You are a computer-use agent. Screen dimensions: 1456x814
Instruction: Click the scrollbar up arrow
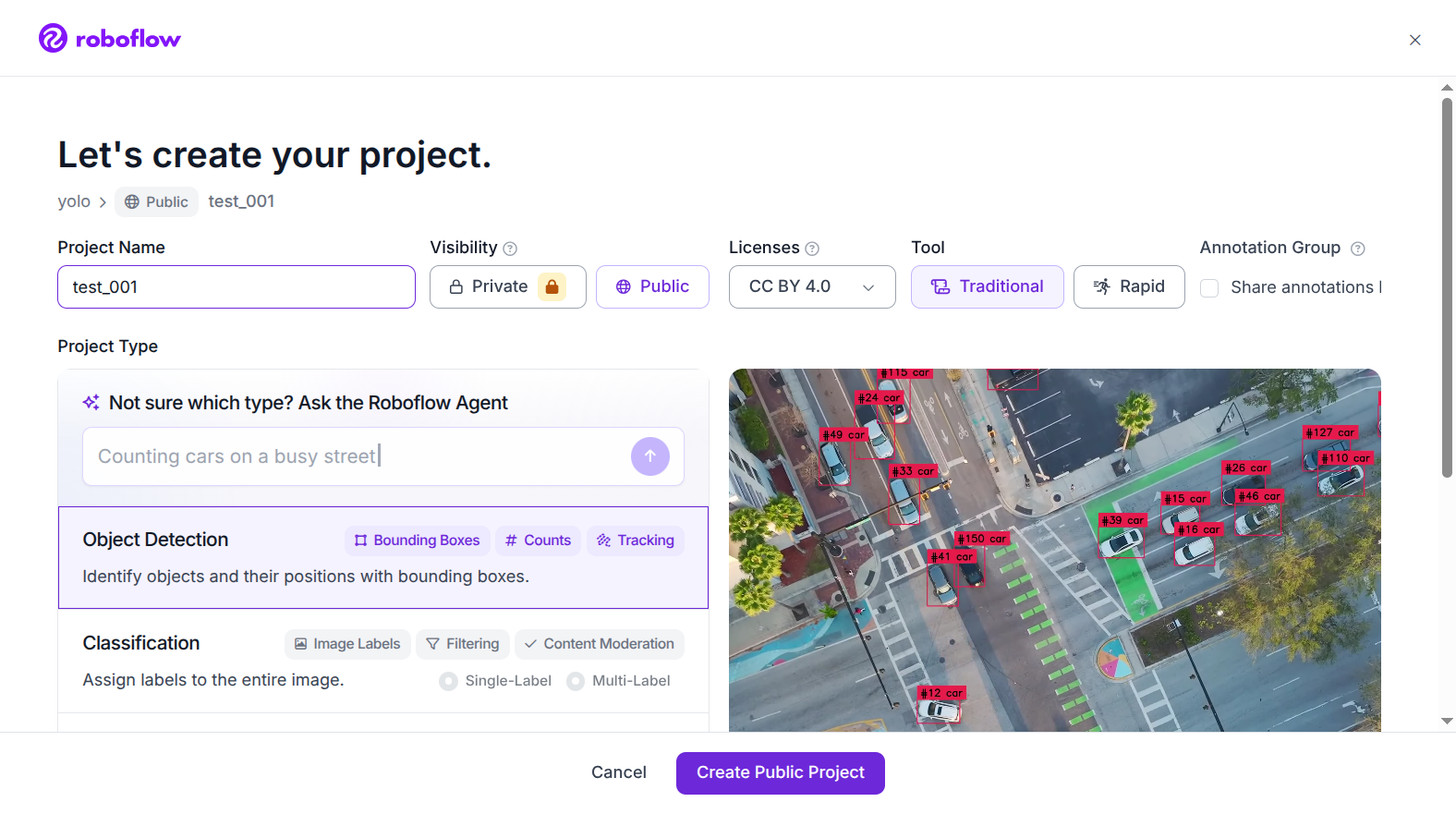pyautogui.click(x=1447, y=87)
